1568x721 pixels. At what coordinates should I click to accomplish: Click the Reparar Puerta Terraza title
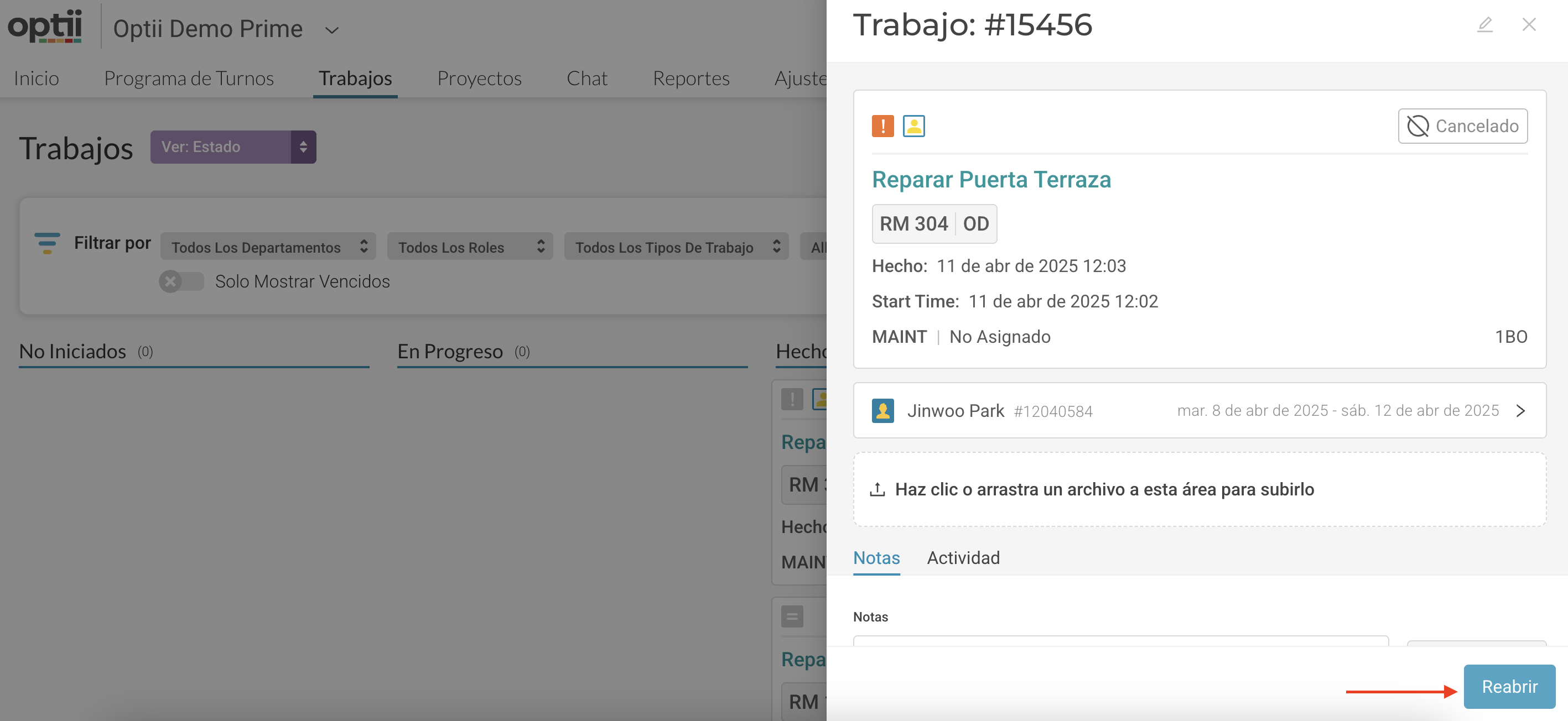pos(991,180)
